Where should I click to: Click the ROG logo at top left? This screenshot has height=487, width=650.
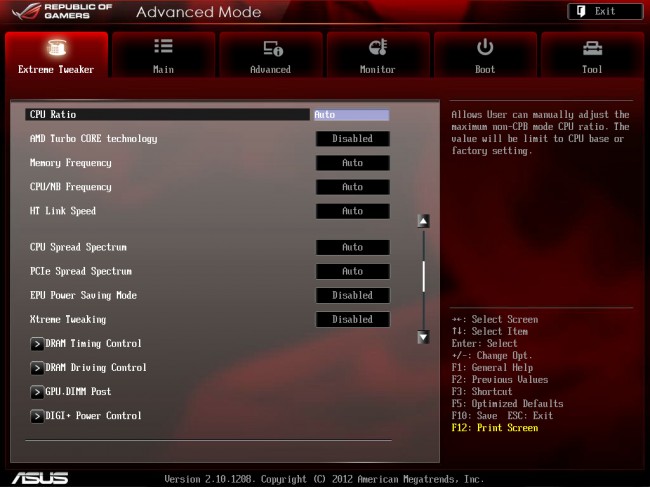point(27,11)
